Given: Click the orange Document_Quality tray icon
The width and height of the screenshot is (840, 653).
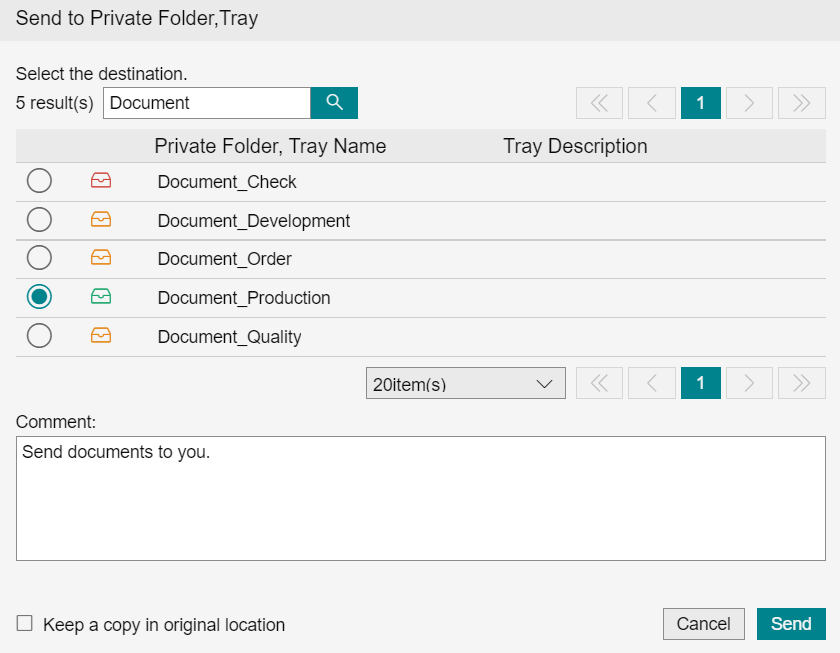Looking at the screenshot, I should [101, 336].
